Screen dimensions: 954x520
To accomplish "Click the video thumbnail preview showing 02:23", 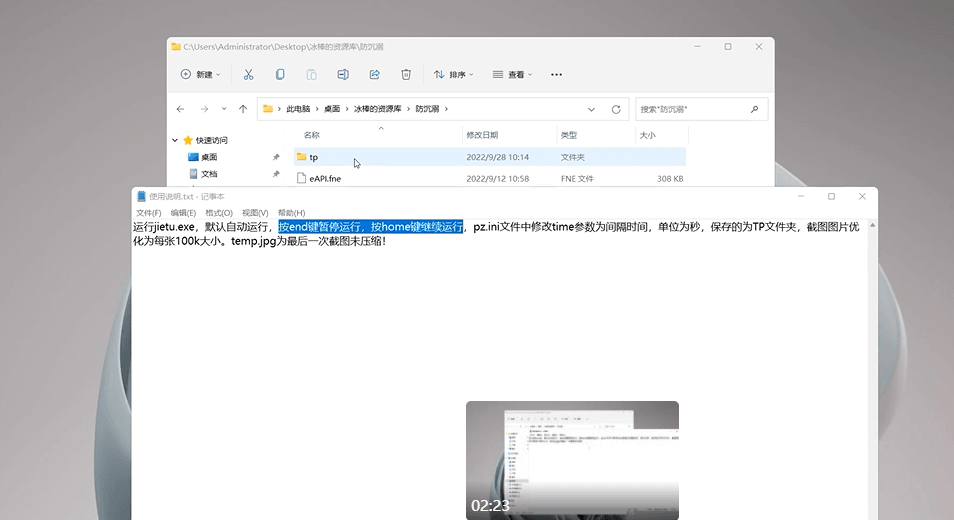I will [572, 459].
